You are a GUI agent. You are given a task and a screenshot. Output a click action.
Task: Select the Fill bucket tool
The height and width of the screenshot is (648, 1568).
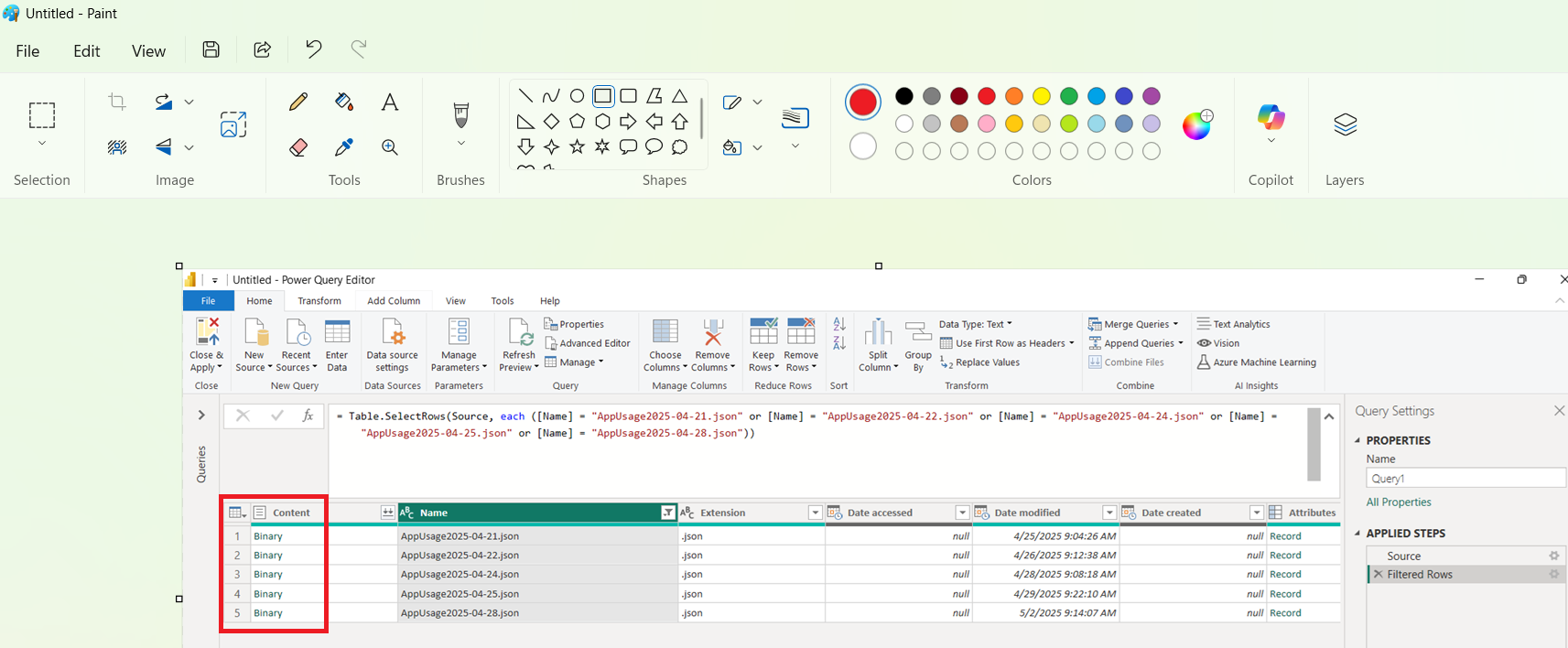click(x=344, y=102)
